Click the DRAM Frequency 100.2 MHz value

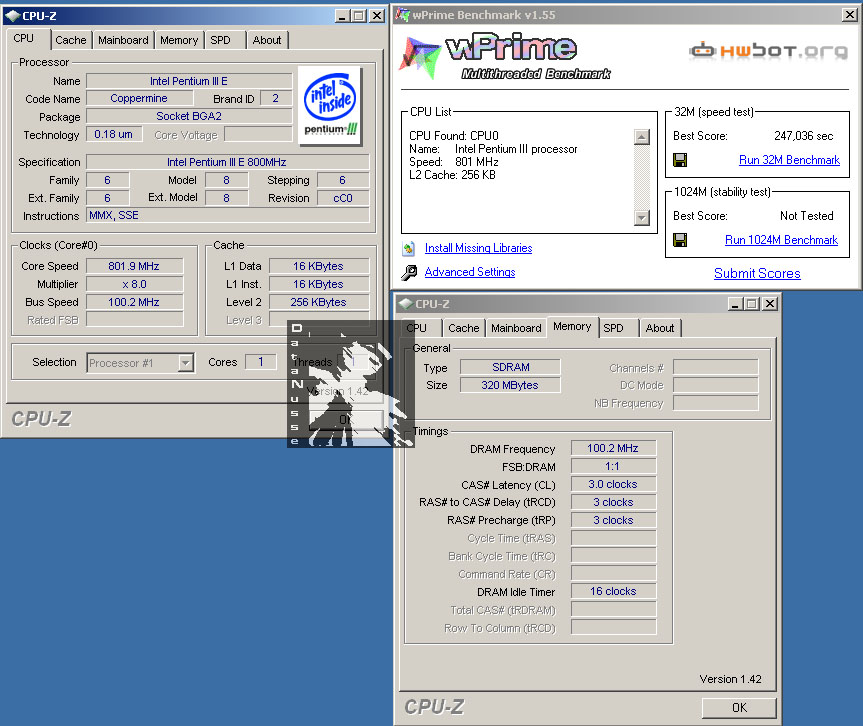point(613,449)
